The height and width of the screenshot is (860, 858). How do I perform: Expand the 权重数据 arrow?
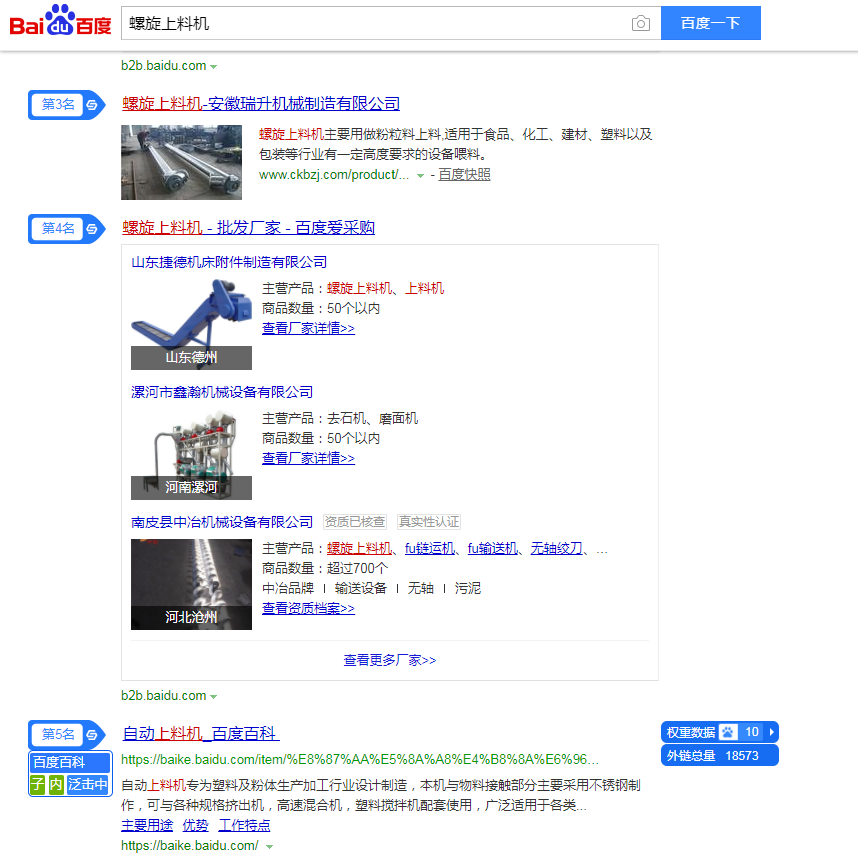tap(771, 732)
